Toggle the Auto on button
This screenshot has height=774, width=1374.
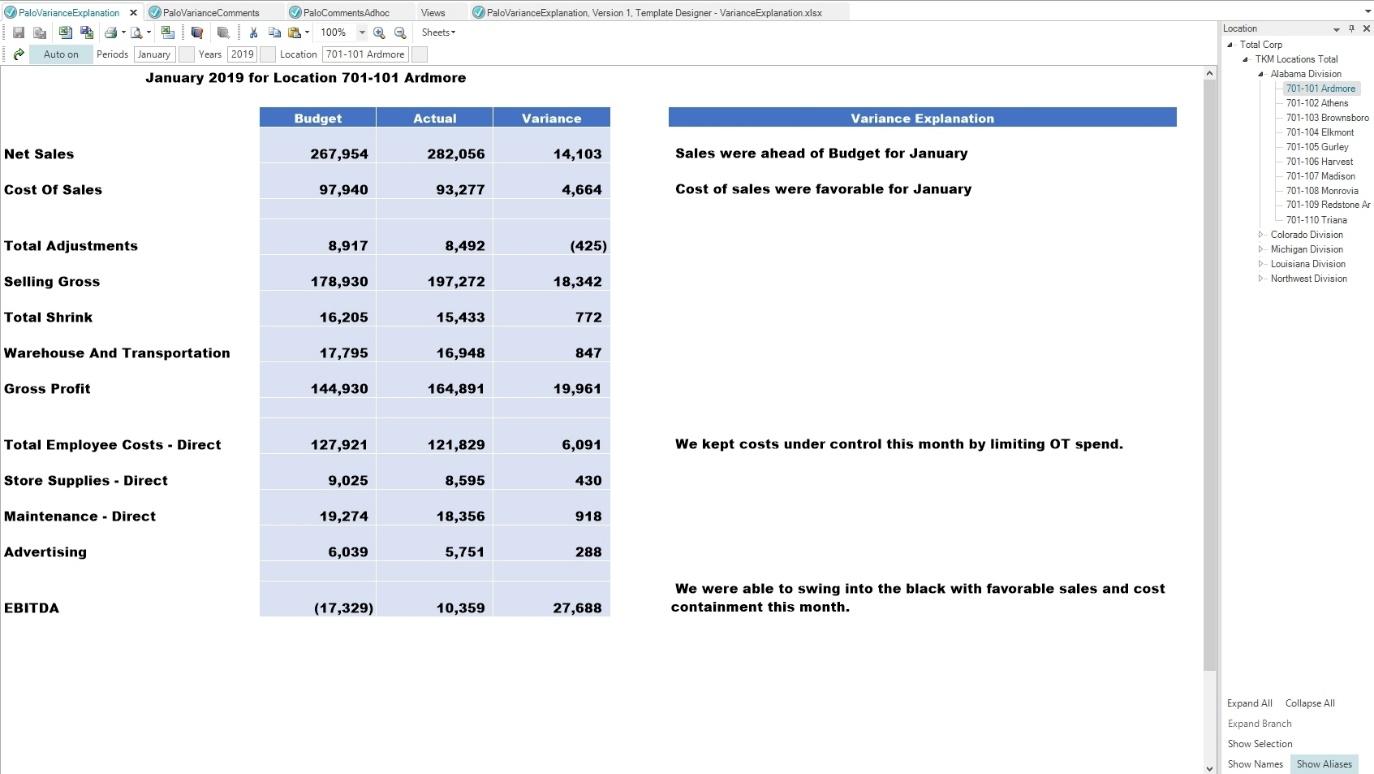(61, 54)
